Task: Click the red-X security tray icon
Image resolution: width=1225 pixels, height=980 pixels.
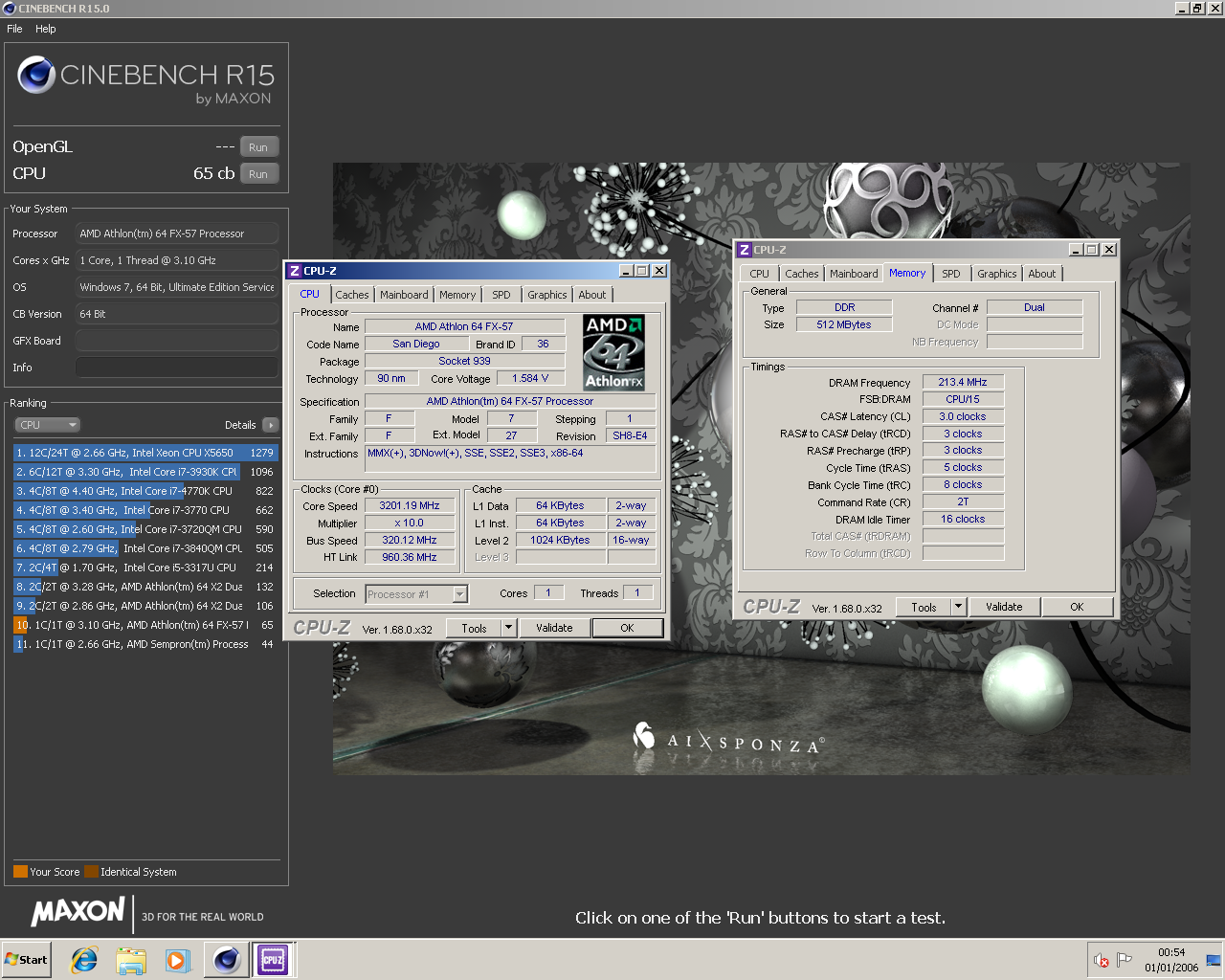Action: 1102,960
